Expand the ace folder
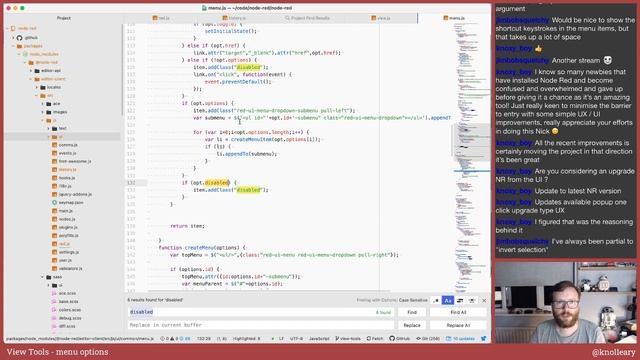 (42, 104)
